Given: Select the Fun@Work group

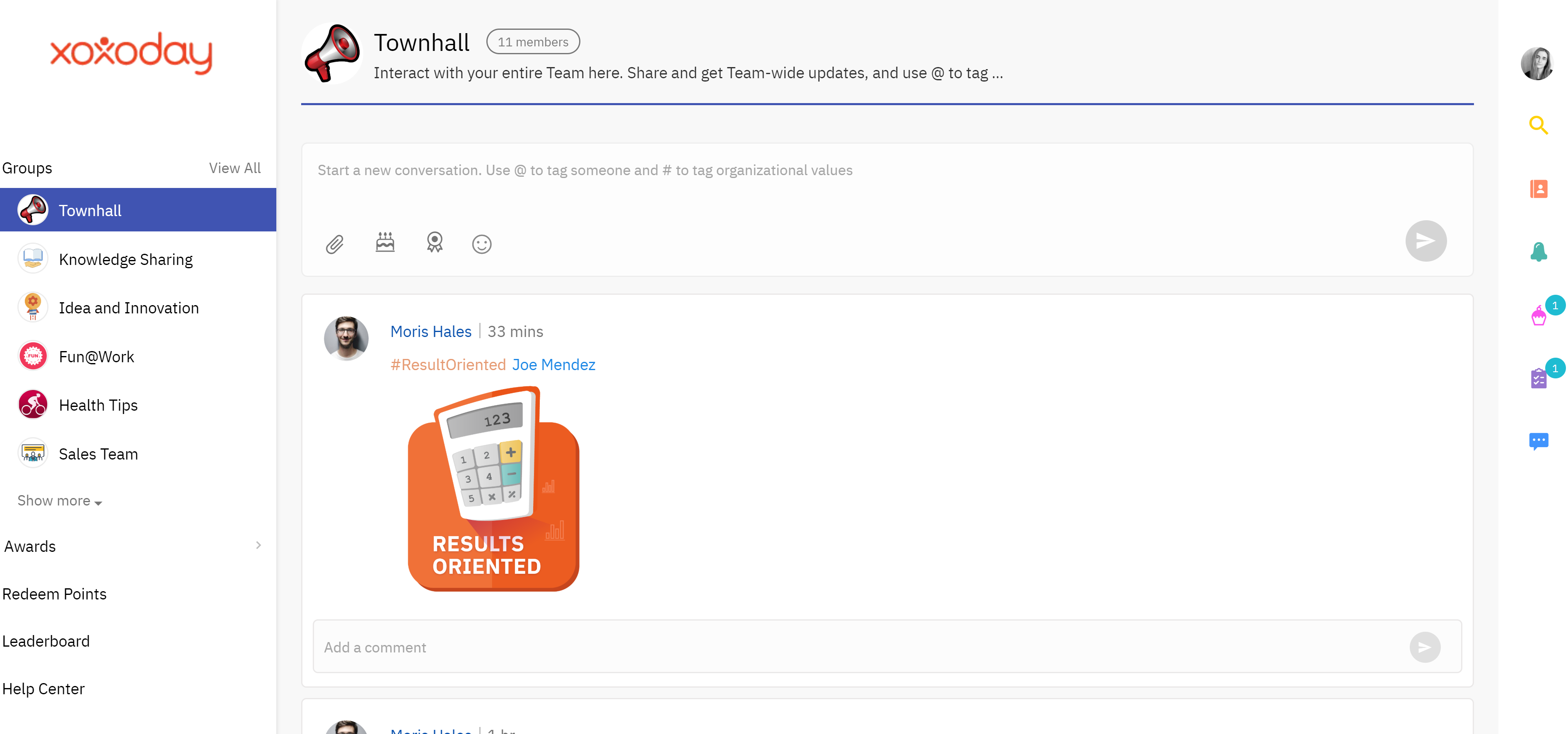Looking at the screenshot, I should (95, 356).
